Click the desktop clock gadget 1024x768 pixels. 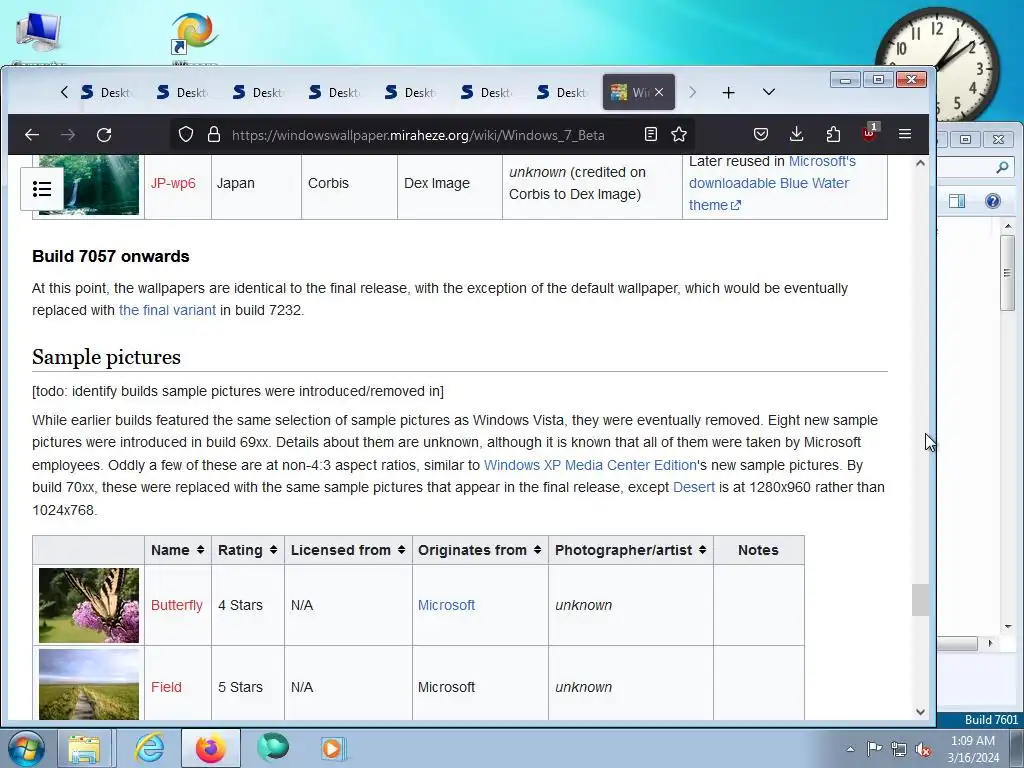point(938,65)
